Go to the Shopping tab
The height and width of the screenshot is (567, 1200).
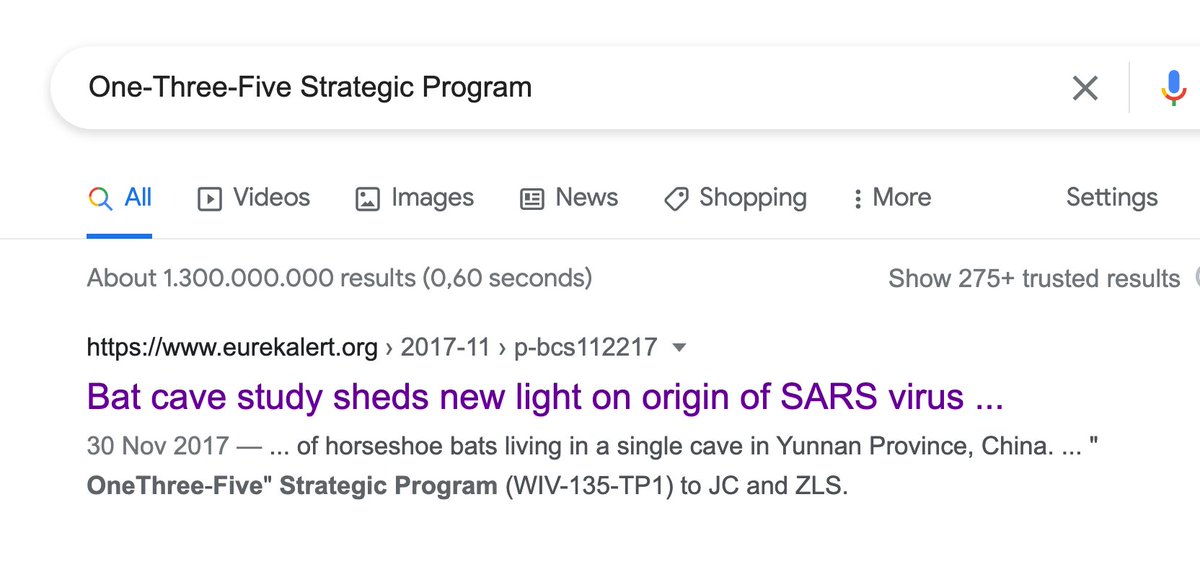click(752, 198)
